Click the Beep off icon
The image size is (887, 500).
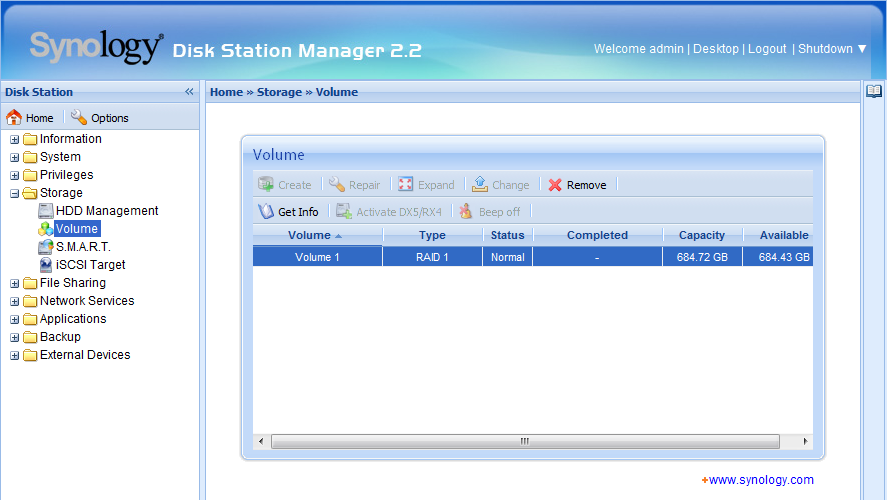coord(466,212)
